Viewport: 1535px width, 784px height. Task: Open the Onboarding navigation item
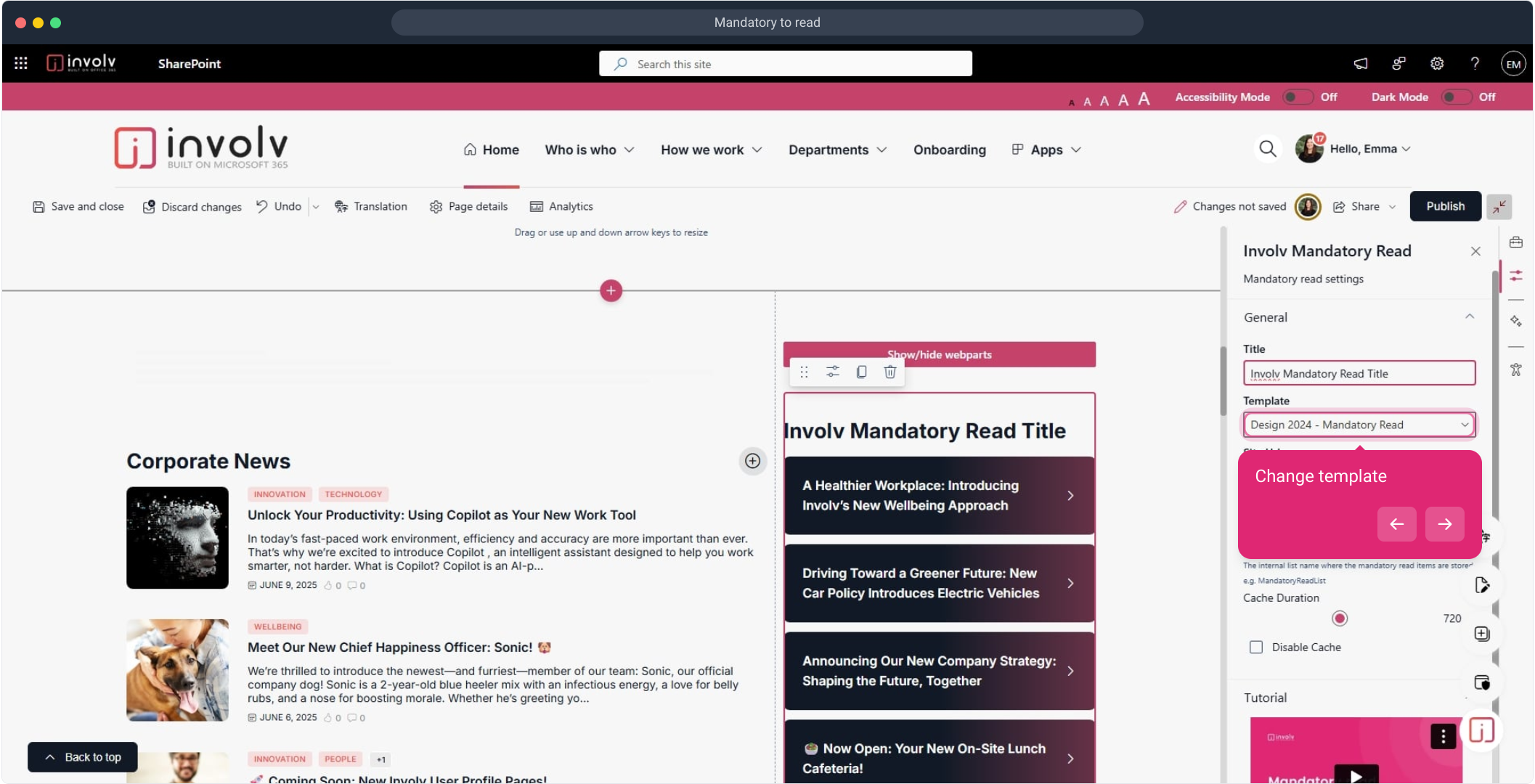click(x=950, y=150)
